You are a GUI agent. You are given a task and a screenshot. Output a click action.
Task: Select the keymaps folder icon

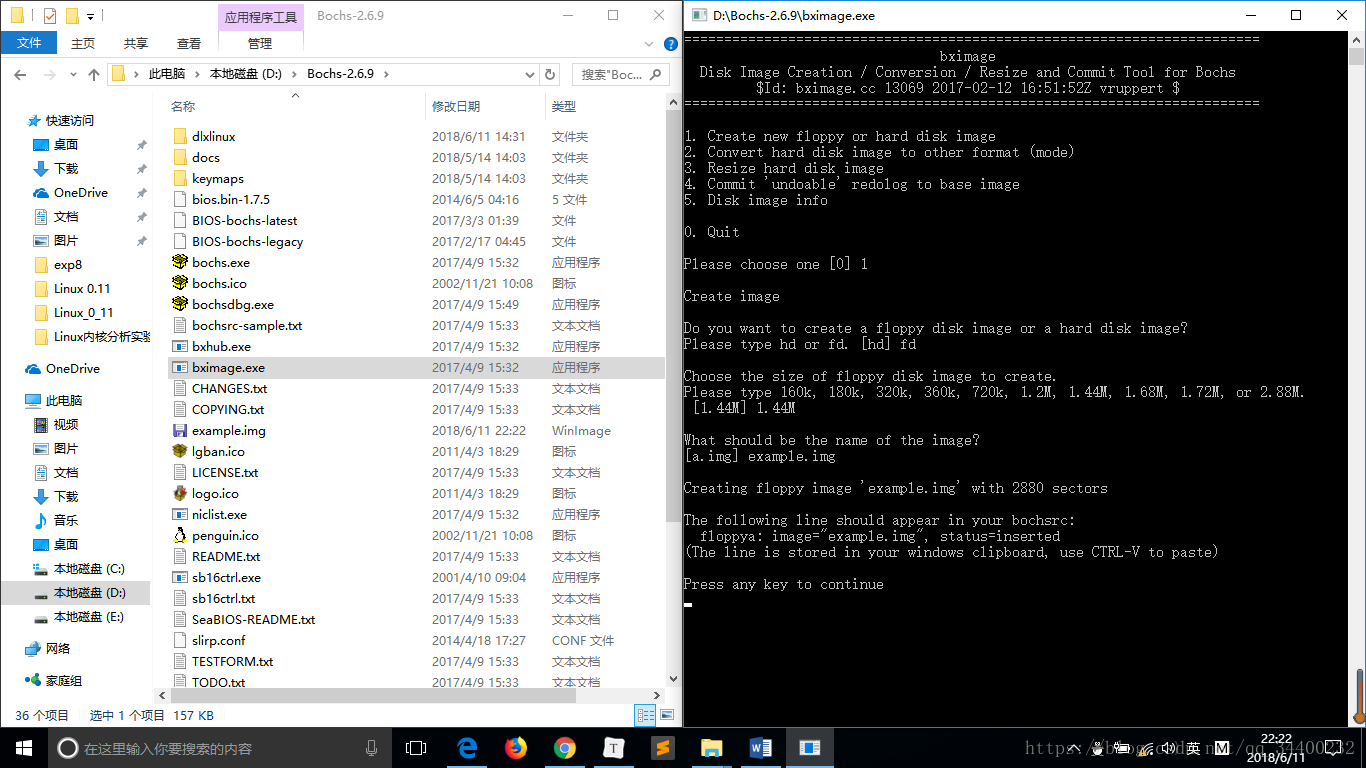(180, 178)
